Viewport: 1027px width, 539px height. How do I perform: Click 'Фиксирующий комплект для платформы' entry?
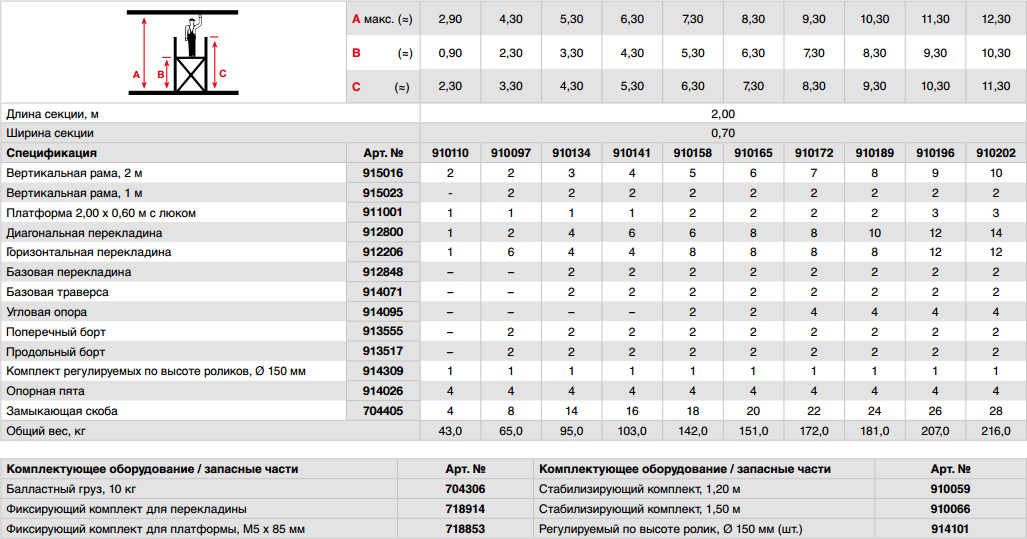pyautogui.click(x=155, y=529)
